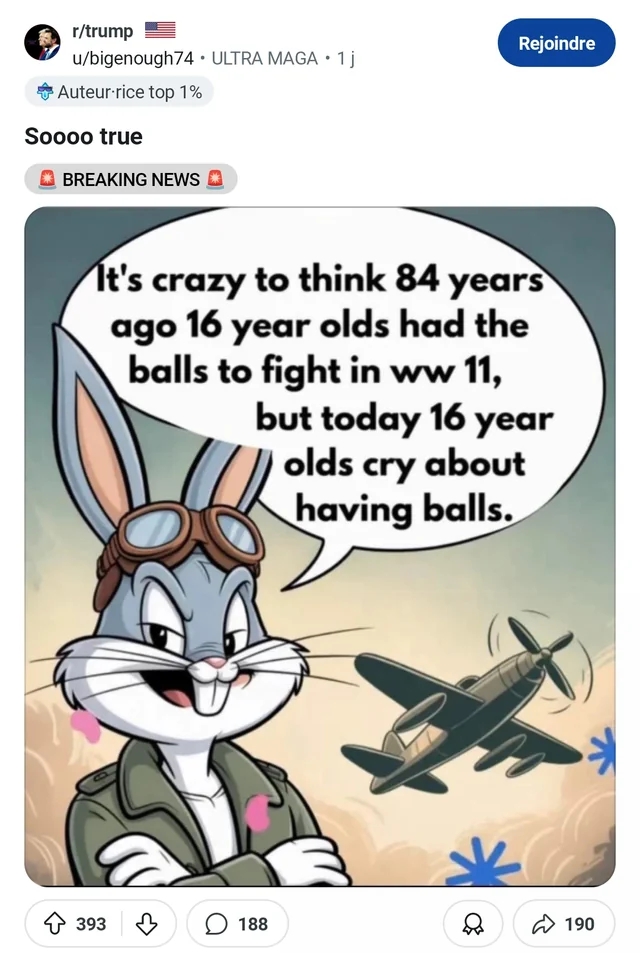The width and height of the screenshot is (640, 953).
Task: Tap the top 1% author badge icon
Action: [45, 92]
